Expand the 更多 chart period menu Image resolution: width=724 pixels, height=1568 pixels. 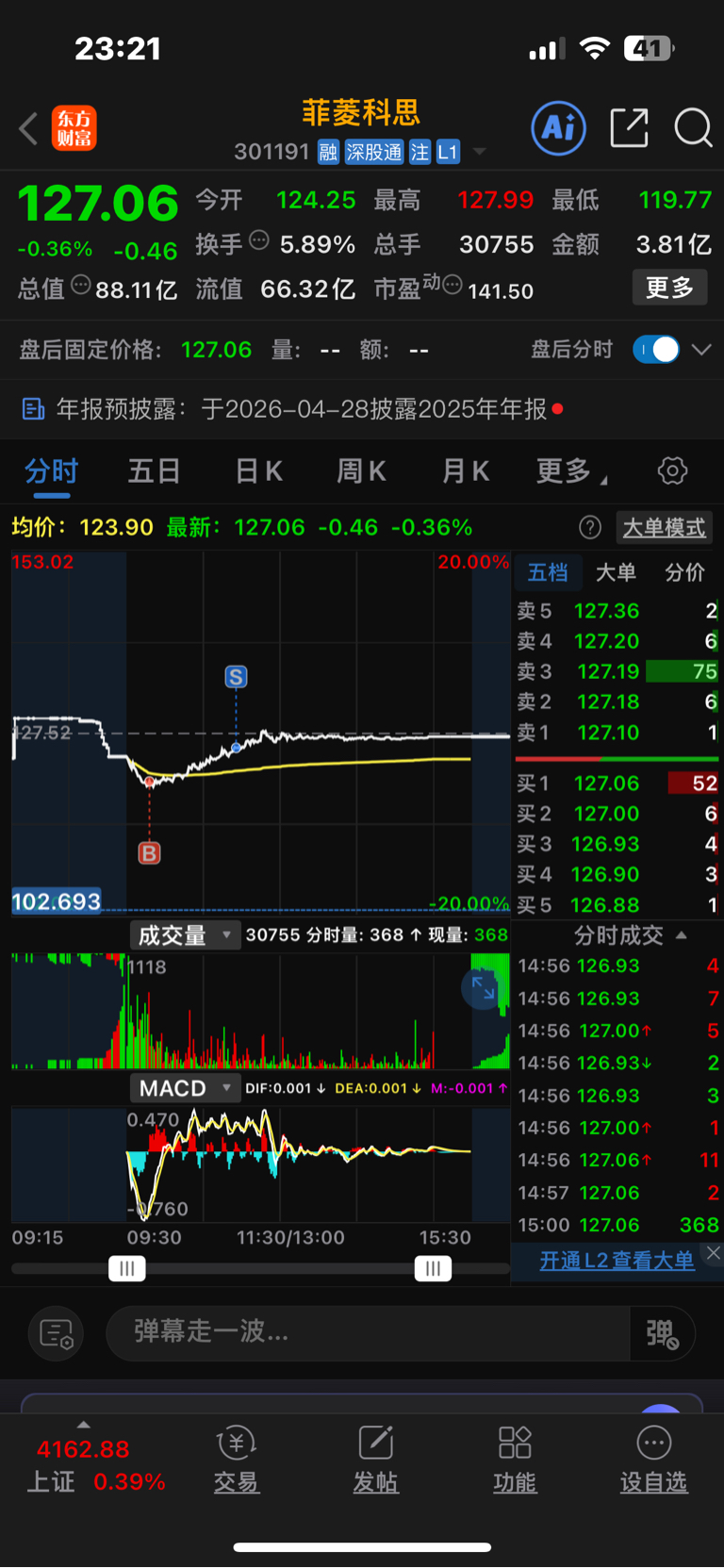point(569,470)
